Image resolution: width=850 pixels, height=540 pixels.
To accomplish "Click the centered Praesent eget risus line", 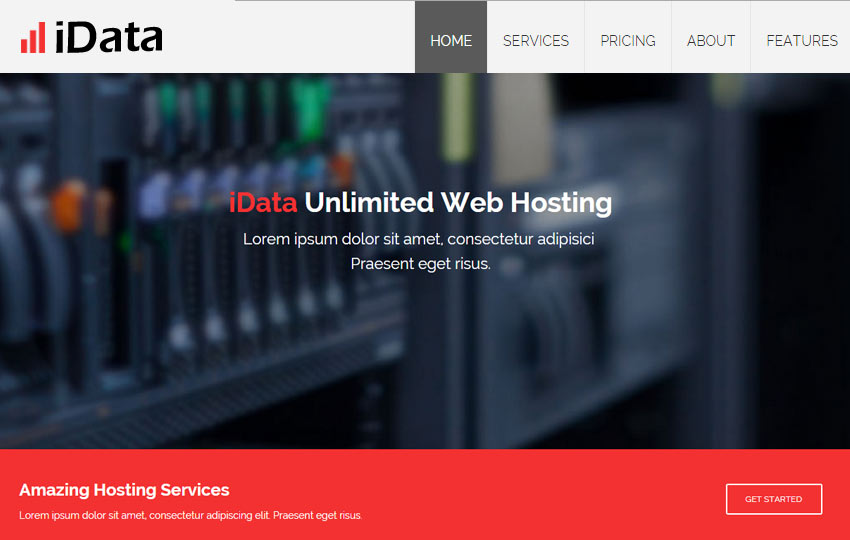I will click(x=420, y=264).
